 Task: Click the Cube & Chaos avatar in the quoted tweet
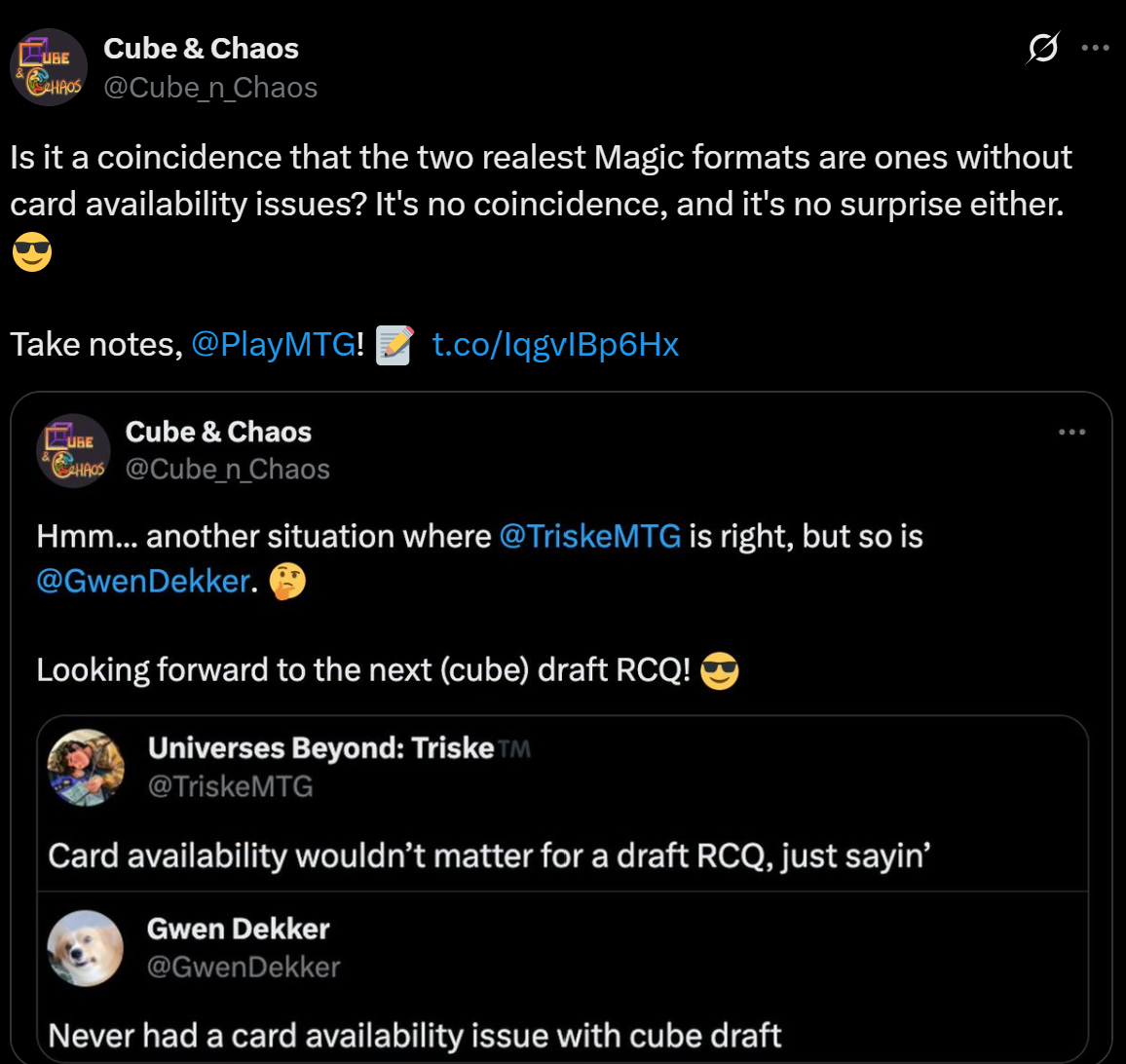pyautogui.click(x=73, y=450)
